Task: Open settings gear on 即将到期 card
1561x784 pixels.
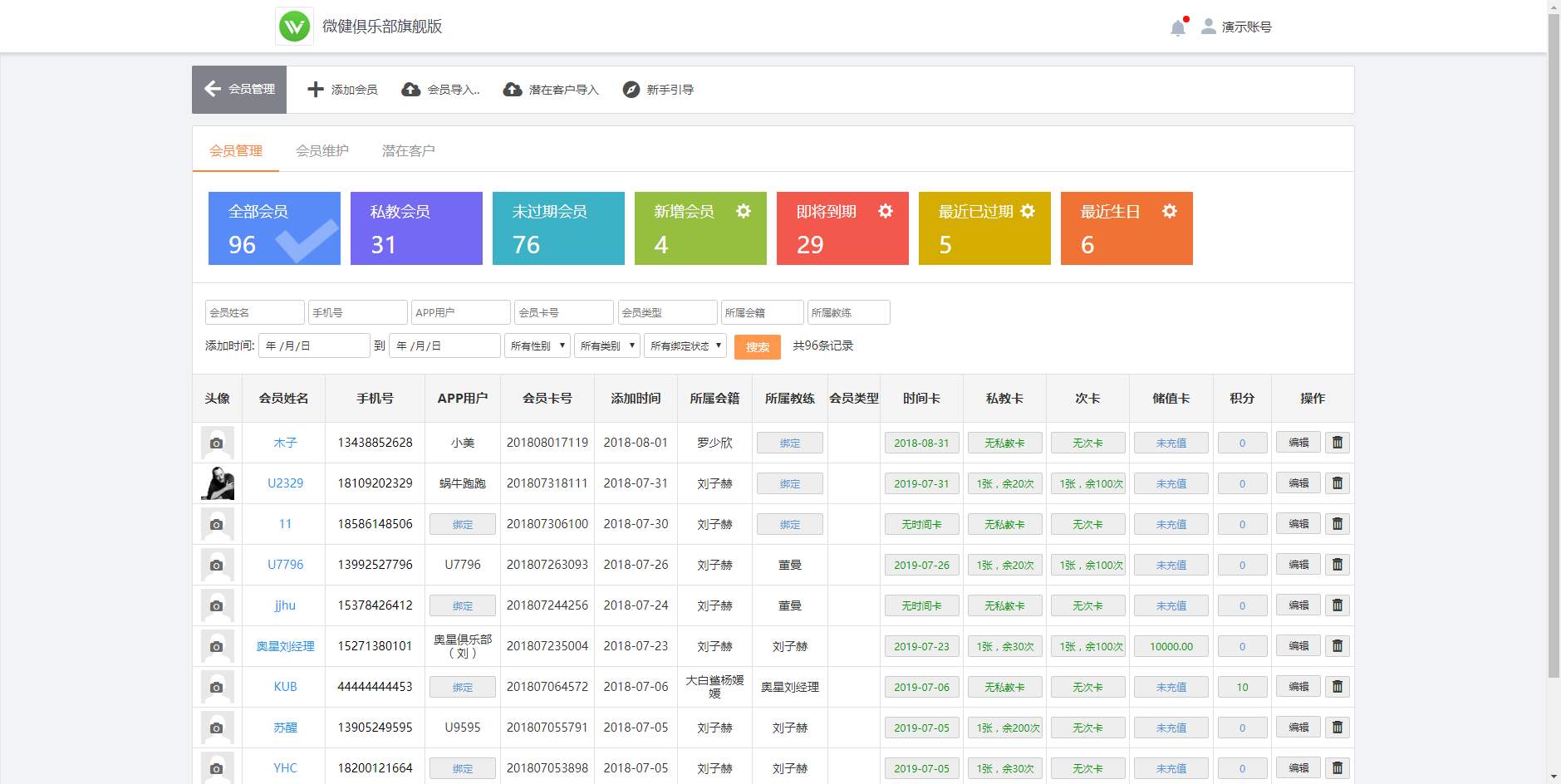Action: point(886,211)
